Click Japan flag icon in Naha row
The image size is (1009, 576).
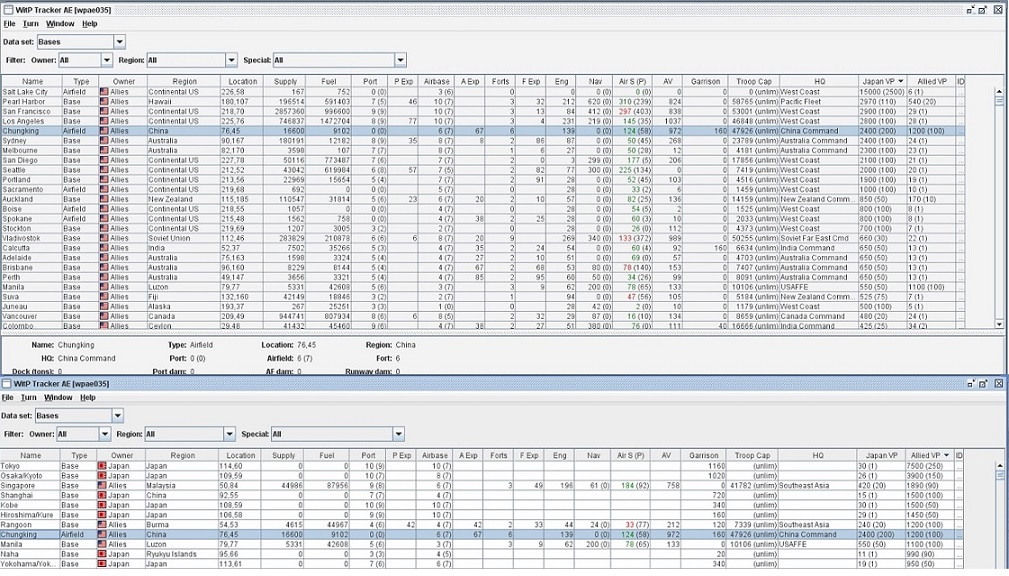pos(102,554)
